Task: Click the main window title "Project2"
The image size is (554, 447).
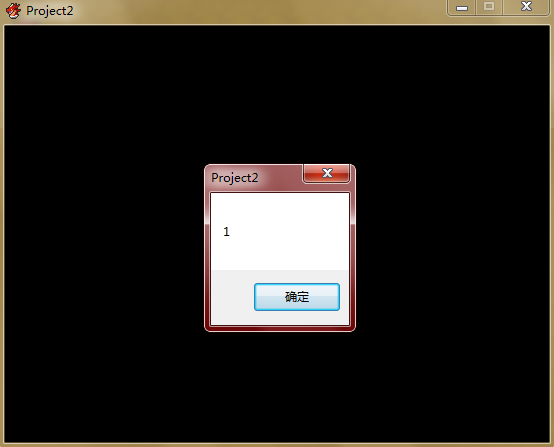Action: (x=50, y=11)
